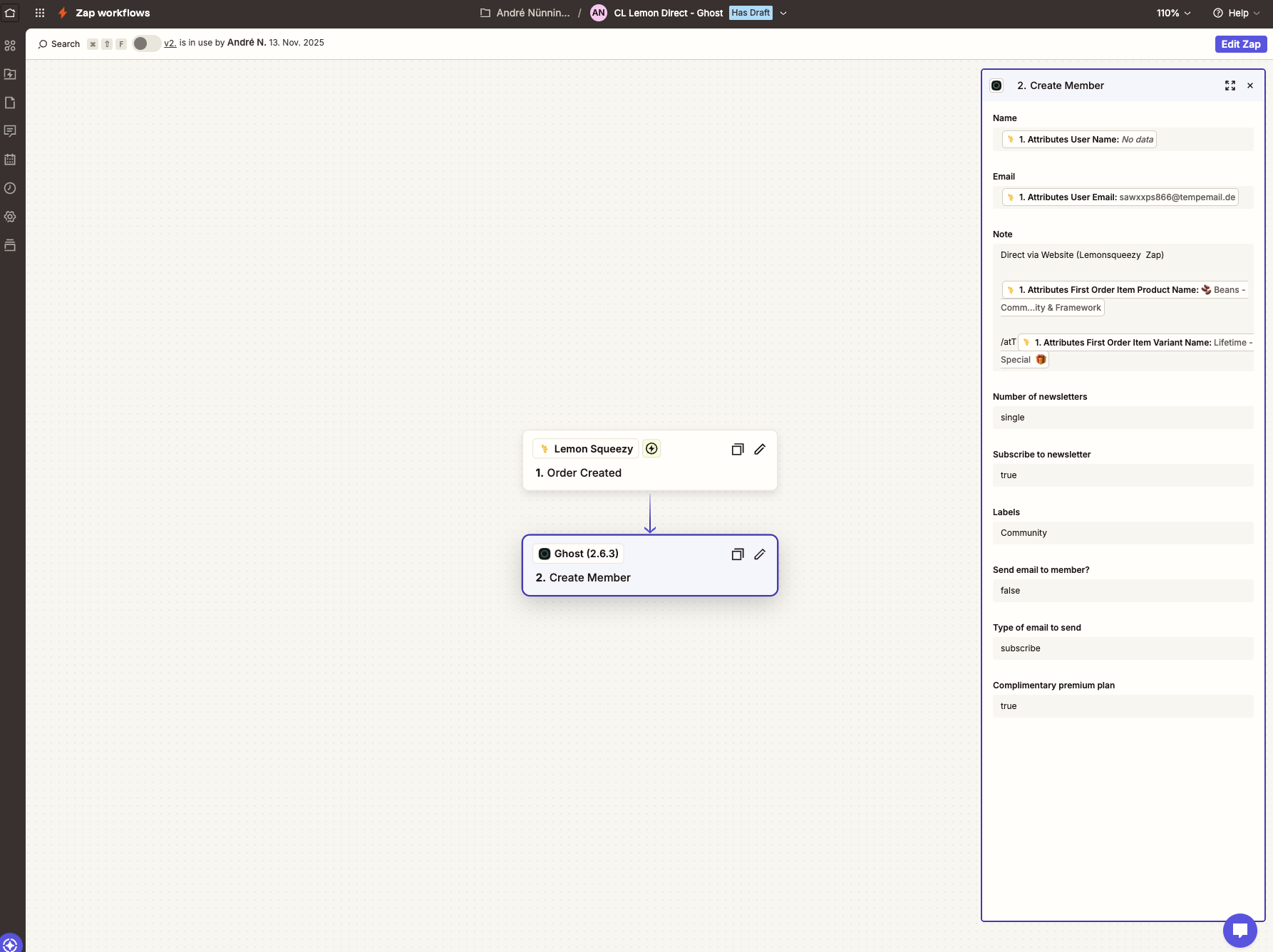This screenshot has width=1273, height=952.
Task: Edit the Lemon Squeezy Order Created step
Action: [x=760, y=449]
